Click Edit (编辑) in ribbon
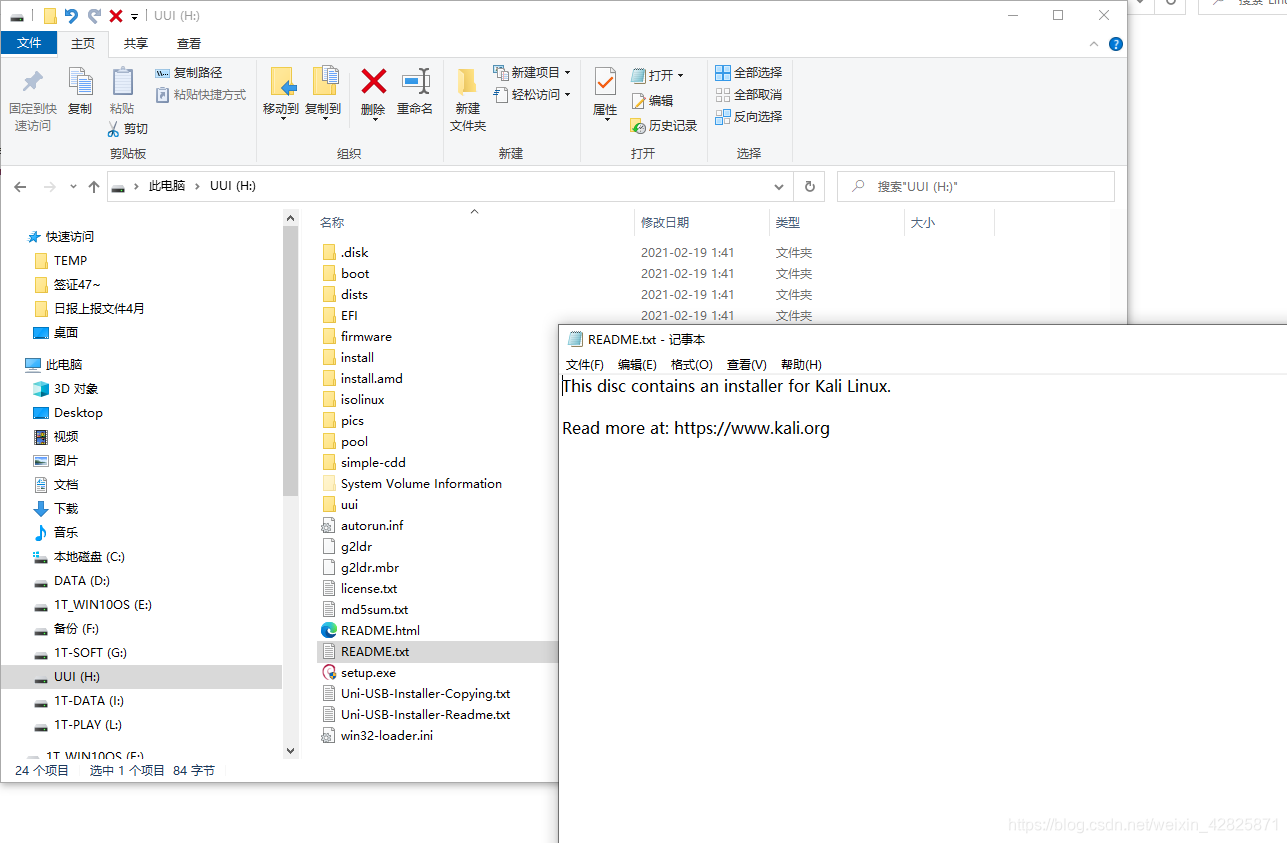This screenshot has width=1287, height=843. click(x=652, y=101)
